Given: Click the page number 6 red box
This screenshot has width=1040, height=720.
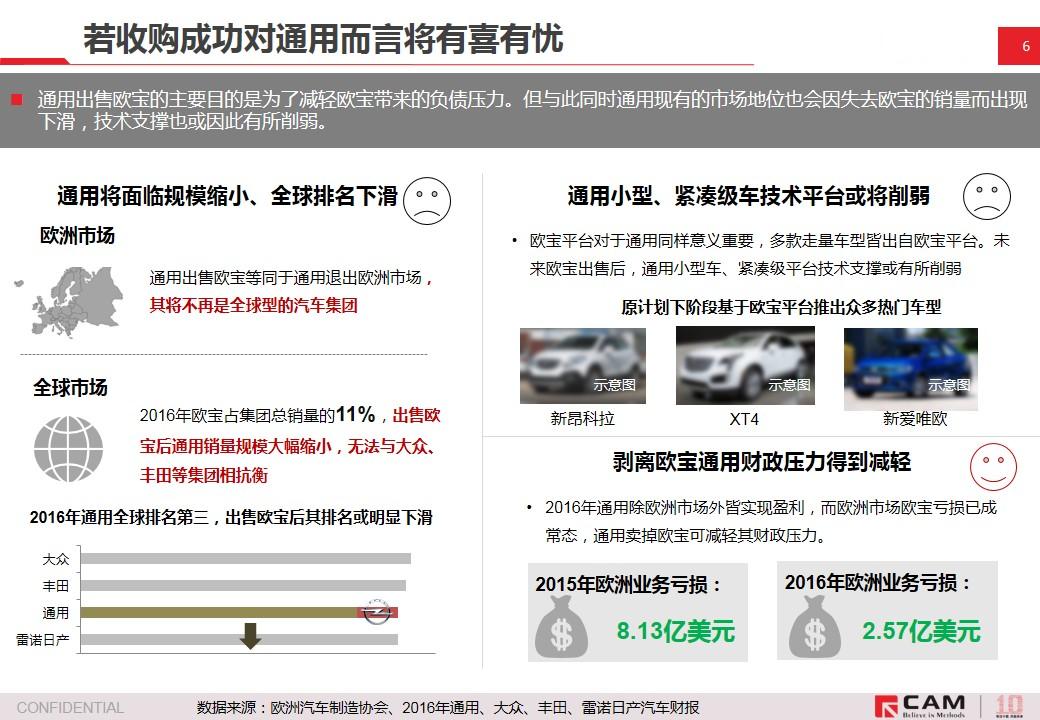Looking at the screenshot, I should 1019,46.
